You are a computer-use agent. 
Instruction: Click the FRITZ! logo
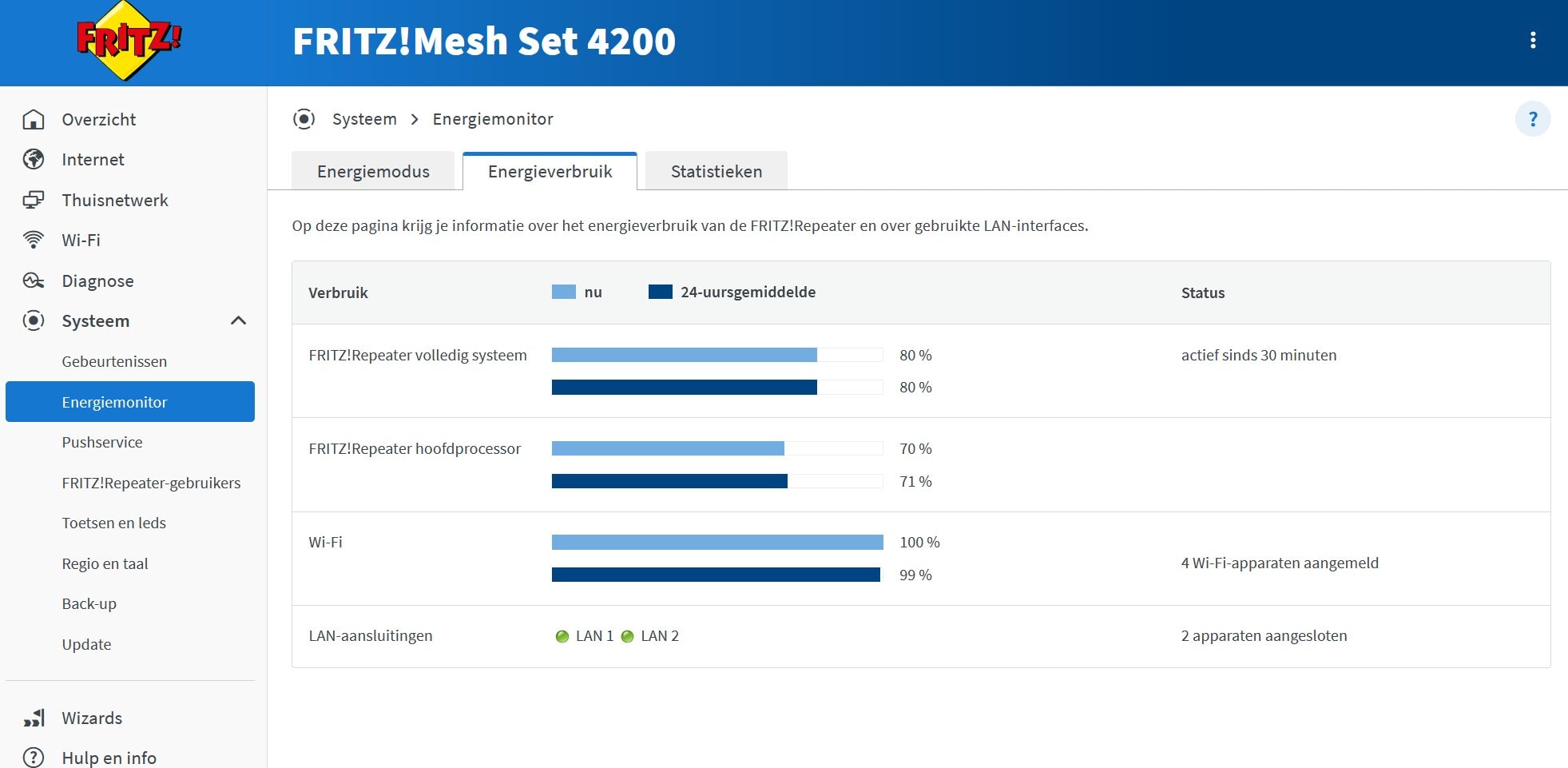(129, 41)
